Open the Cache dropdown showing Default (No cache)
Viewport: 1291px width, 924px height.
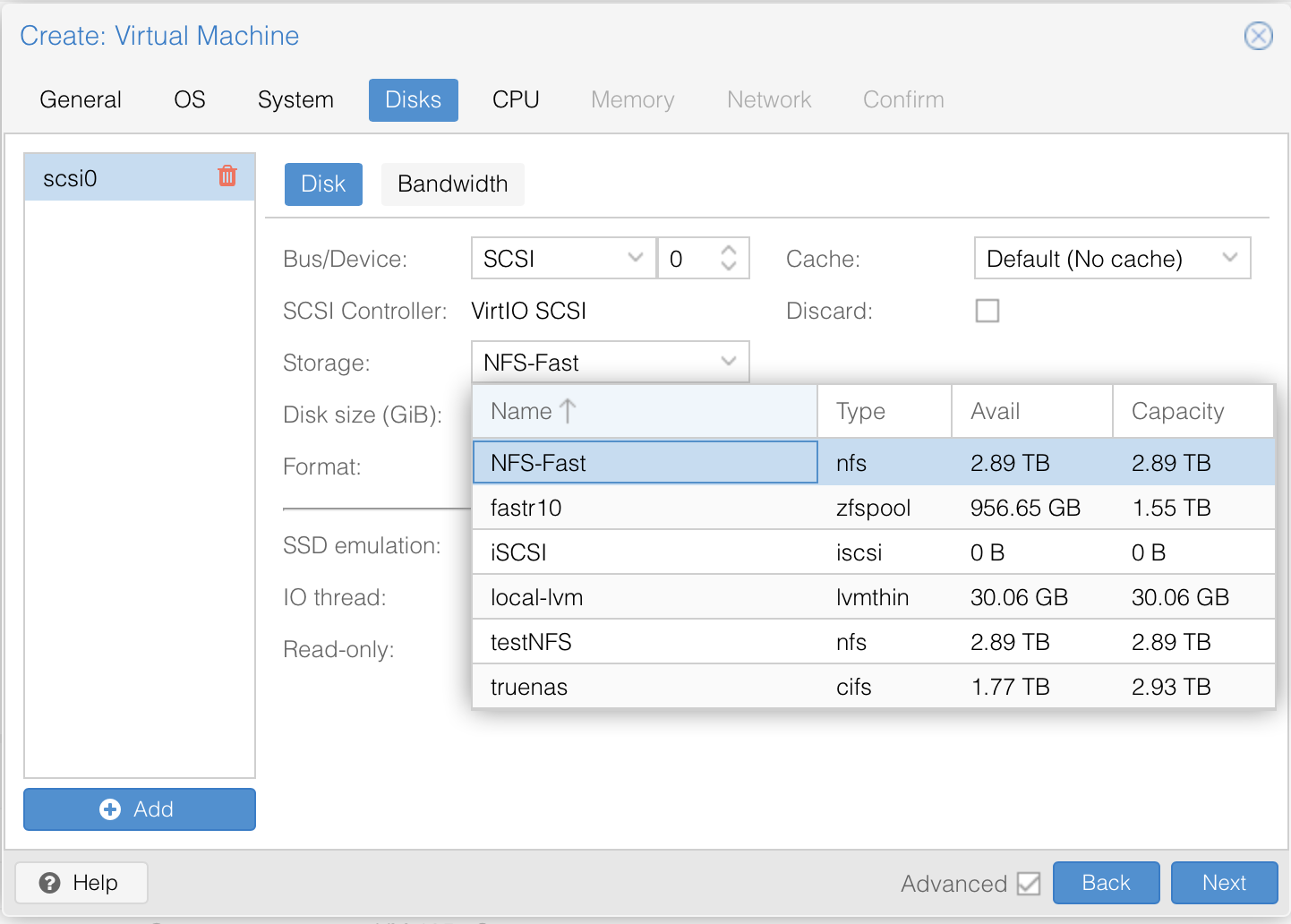[1112, 258]
